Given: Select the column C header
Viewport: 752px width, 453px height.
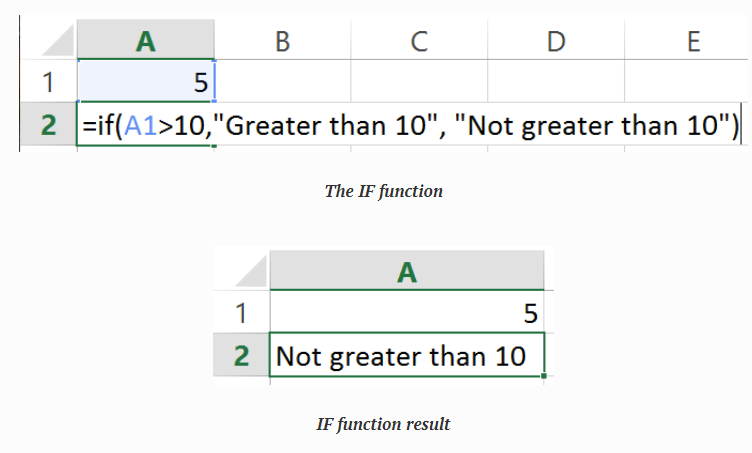Looking at the screenshot, I should 419,41.
